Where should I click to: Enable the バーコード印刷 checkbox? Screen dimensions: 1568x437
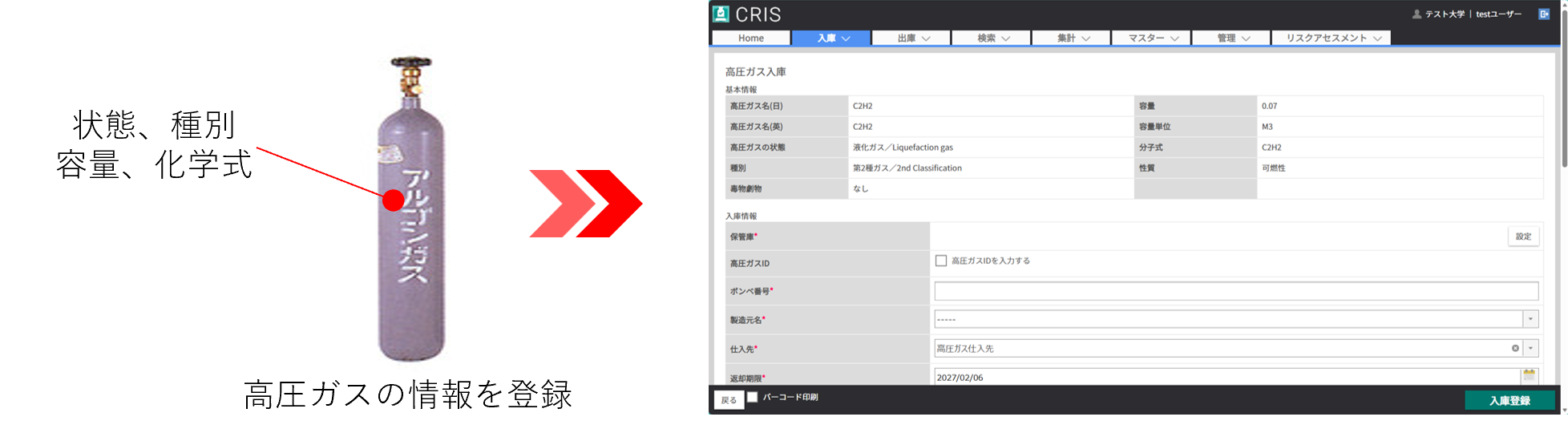click(752, 397)
